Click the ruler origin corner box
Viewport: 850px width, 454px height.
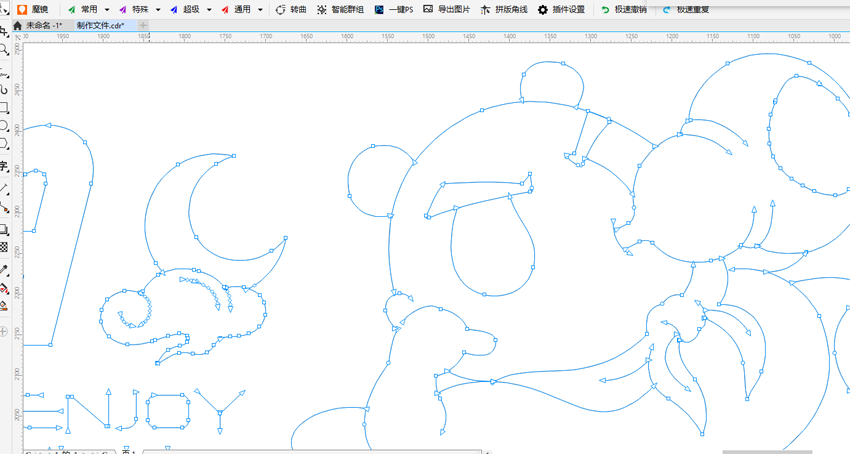(x=17, y=37)
